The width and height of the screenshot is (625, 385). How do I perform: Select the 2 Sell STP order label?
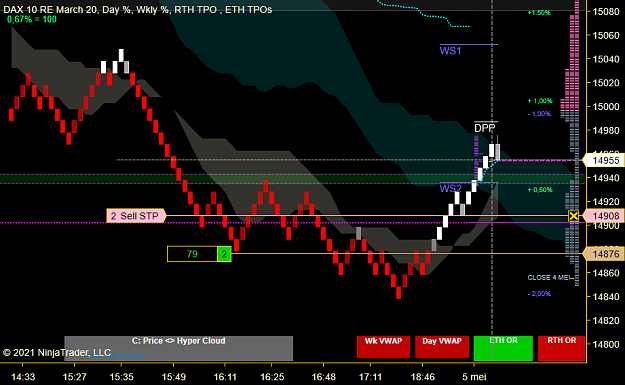136,216
